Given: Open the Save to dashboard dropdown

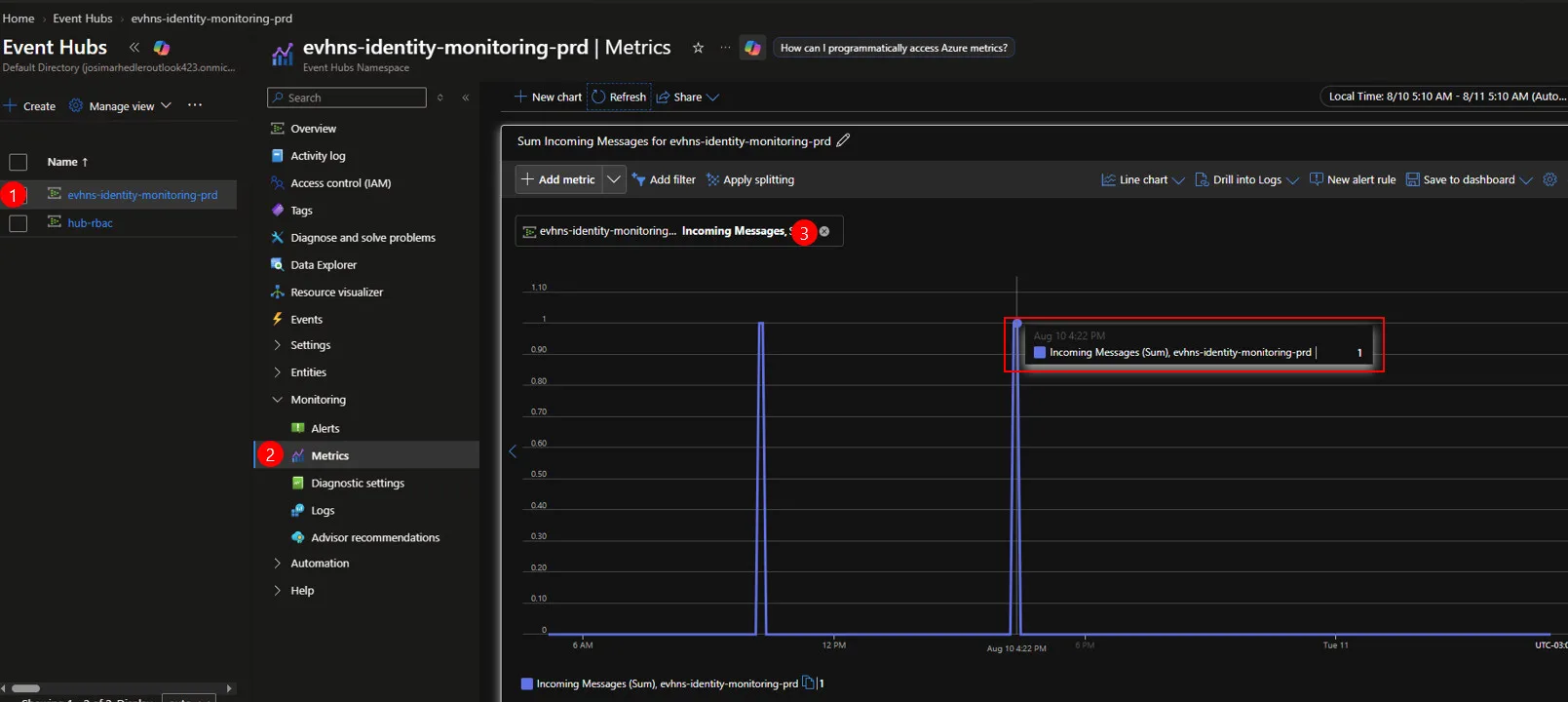Looking at the screenshot, I should pos(1470,179).
